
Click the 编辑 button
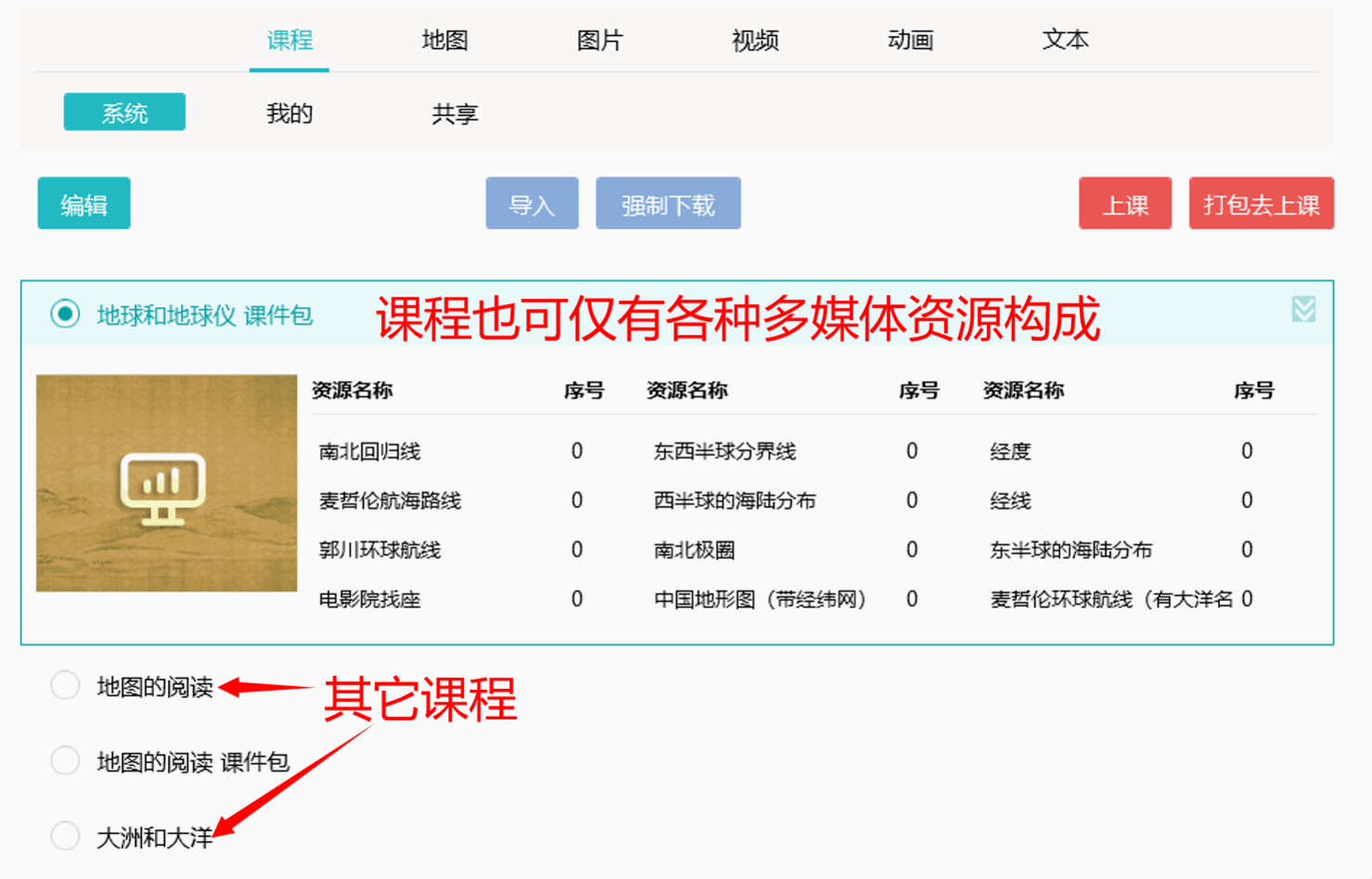83,204
